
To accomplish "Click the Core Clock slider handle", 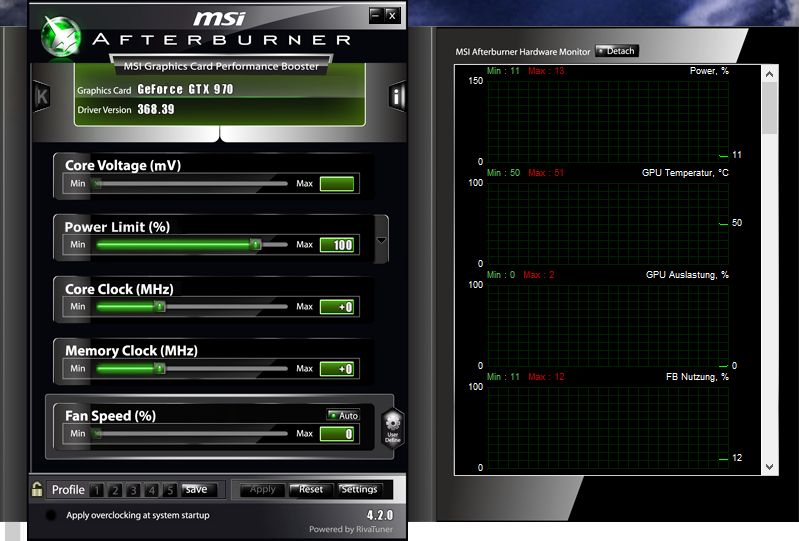I will [160, 307].
